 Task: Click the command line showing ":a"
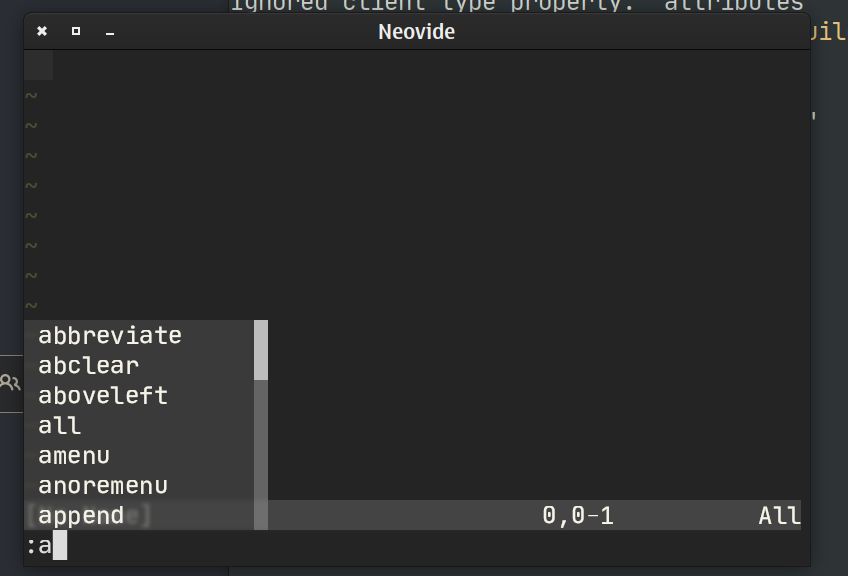[x=40, y=546]
